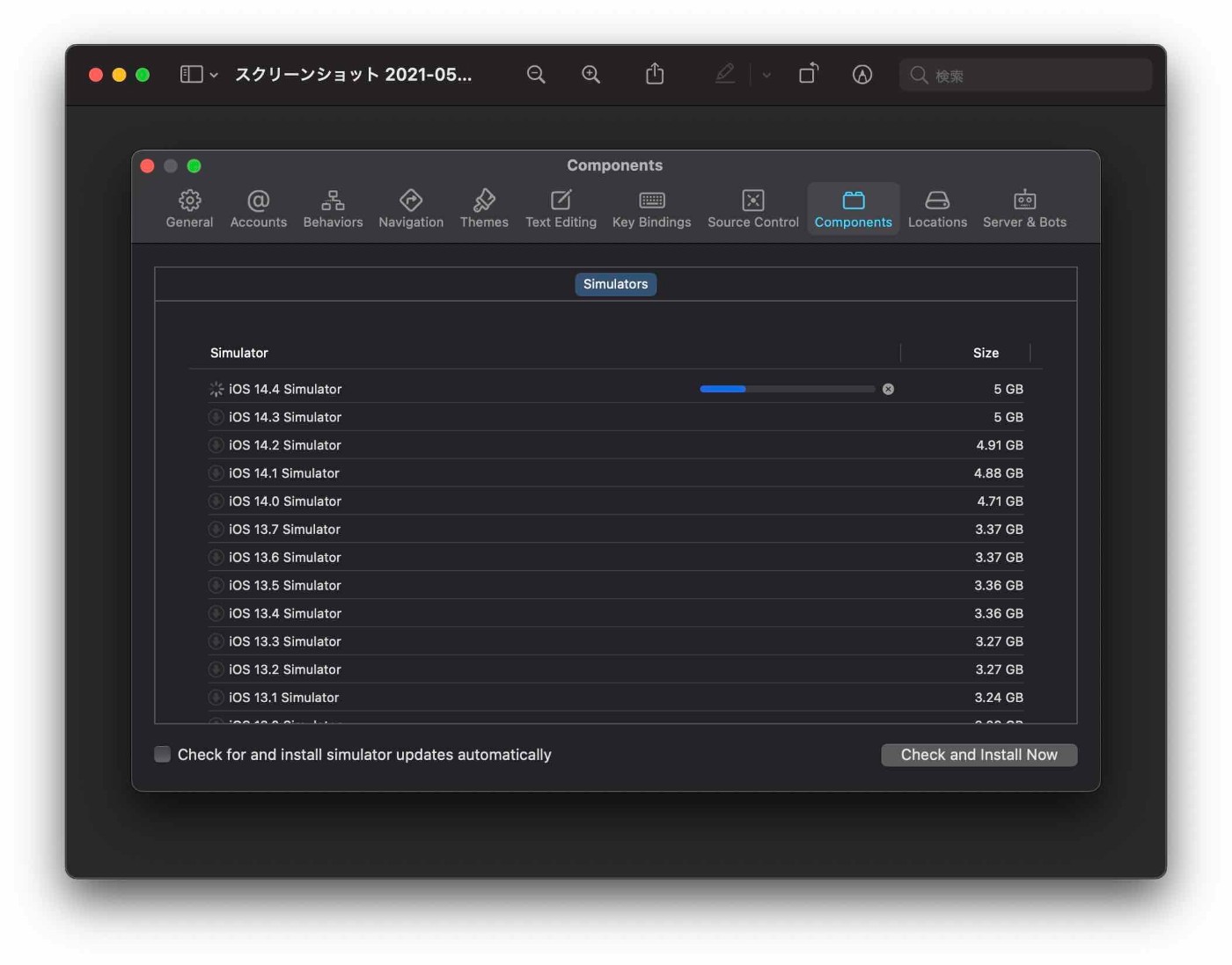
Task: Open the Text Editing preferences pane
Action: (x=561, y=209)
